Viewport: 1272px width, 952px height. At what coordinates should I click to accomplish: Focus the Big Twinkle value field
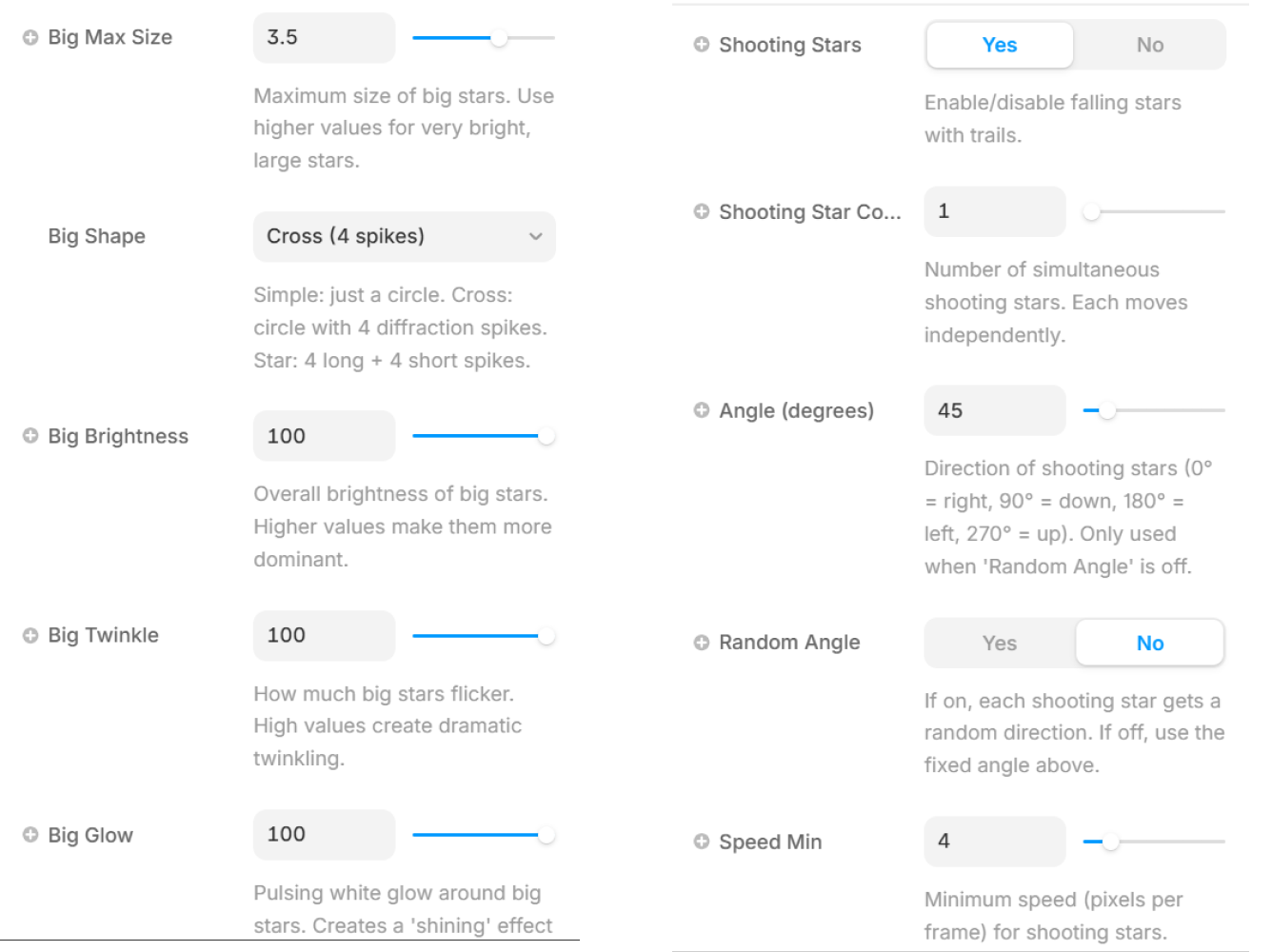324,635
